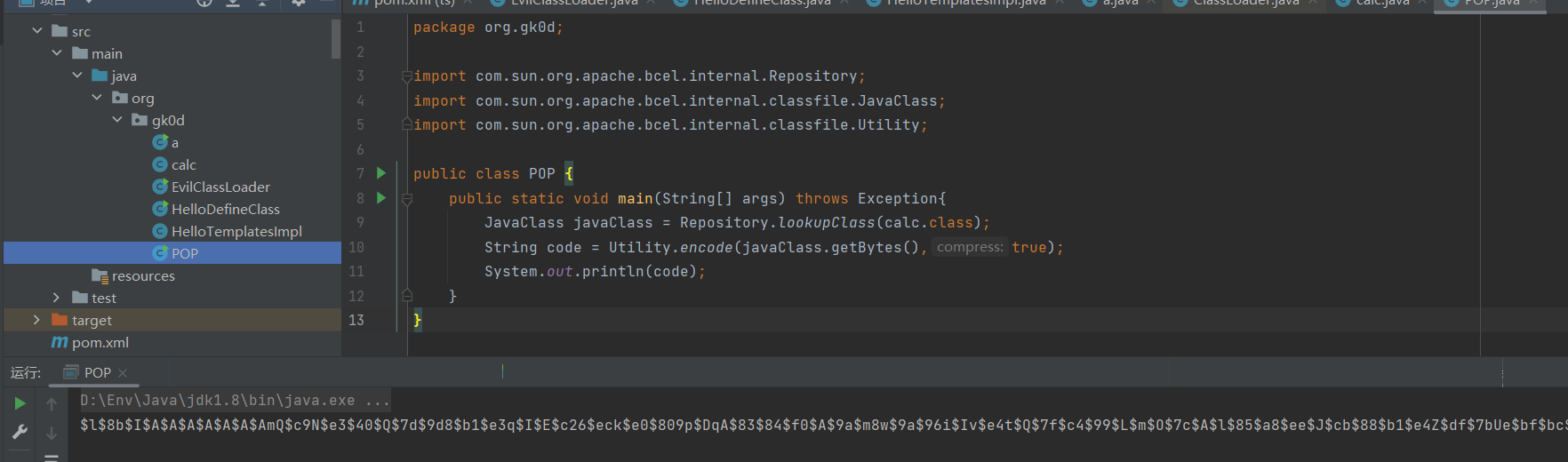Collapse the main folder chevron
This screenshot has width=1568, height=462.
[57, 53]
